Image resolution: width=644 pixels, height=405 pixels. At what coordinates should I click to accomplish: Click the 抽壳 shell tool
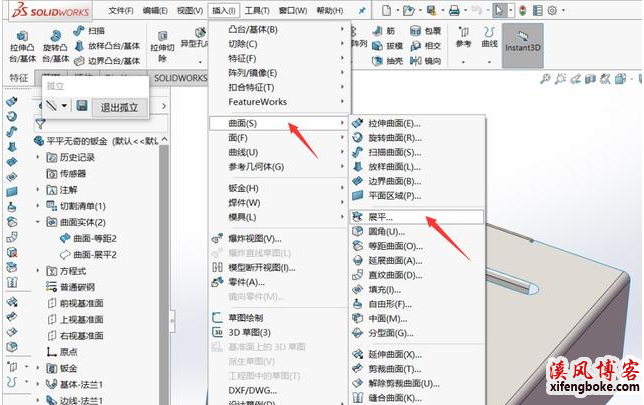tap(387, 61)
